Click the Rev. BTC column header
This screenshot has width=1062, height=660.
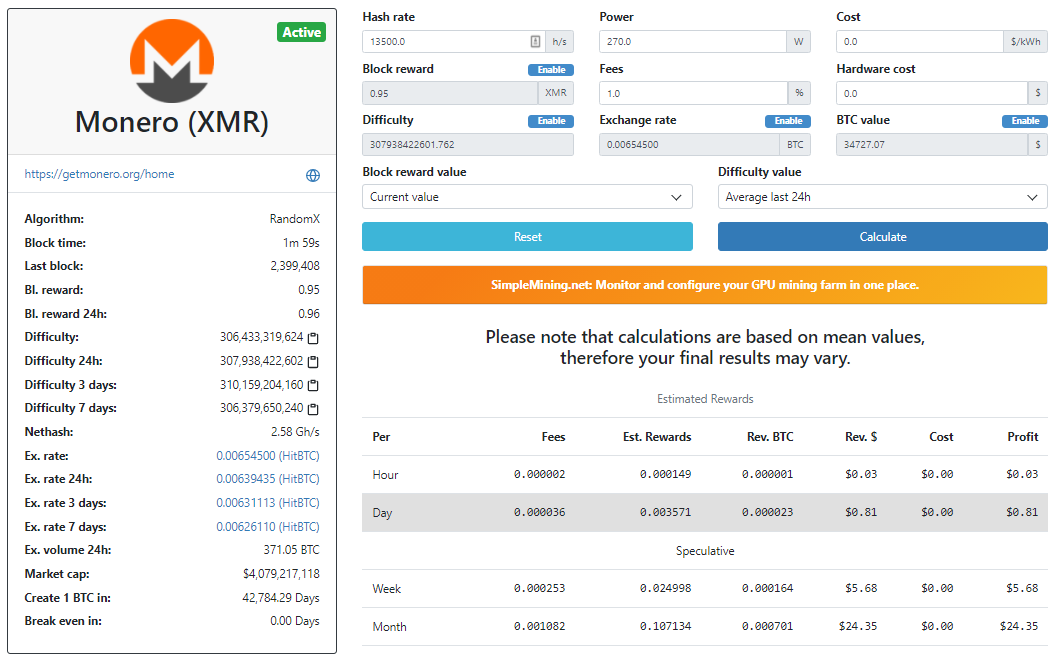tap(770, 437)
